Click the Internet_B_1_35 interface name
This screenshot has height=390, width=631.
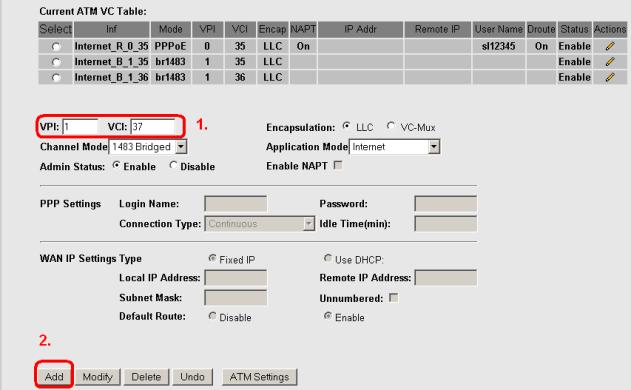point(111,62)
